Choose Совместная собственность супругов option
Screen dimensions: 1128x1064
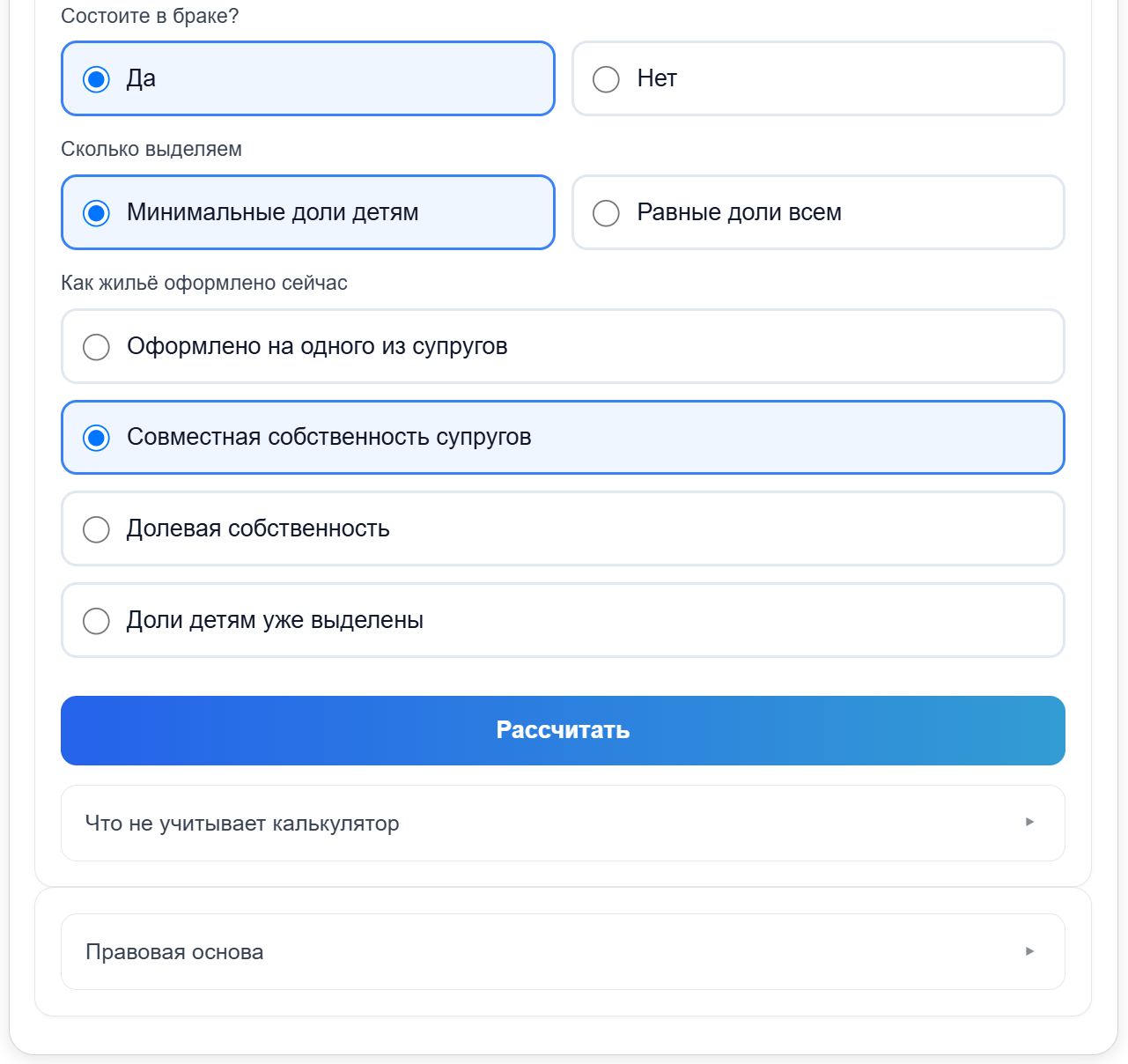(x=563, y=438)
